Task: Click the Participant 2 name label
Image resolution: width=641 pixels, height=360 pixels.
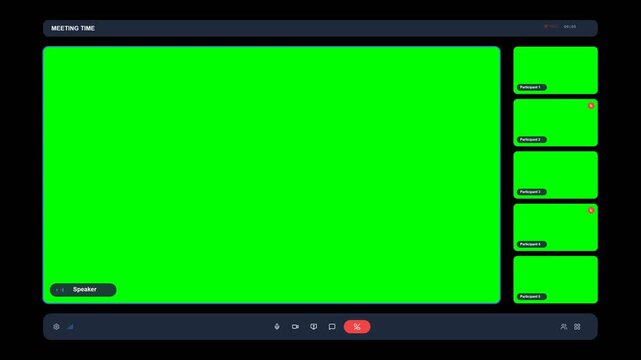Action: pos(531,139)
